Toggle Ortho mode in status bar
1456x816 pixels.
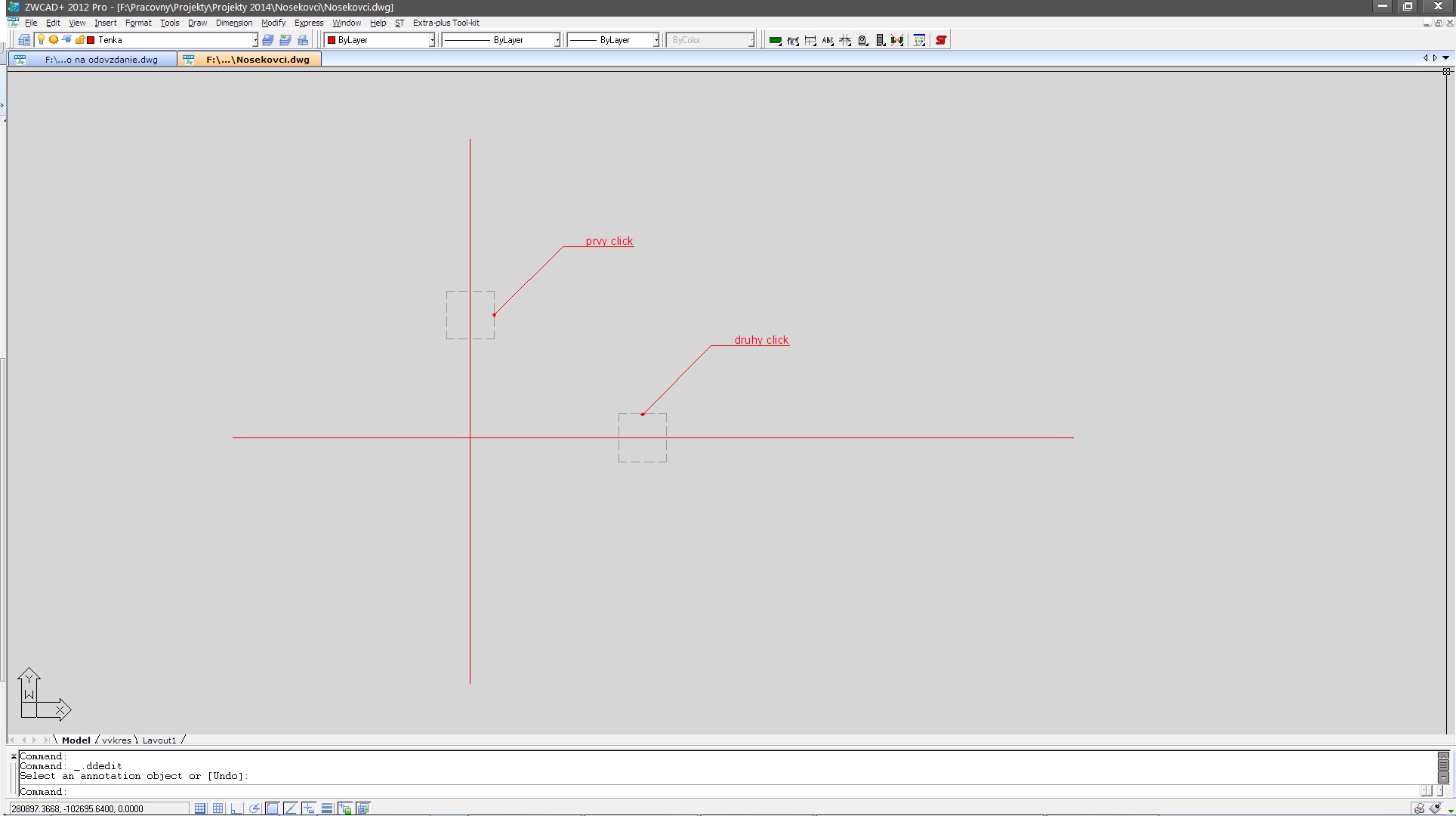(x=236, y=808)
